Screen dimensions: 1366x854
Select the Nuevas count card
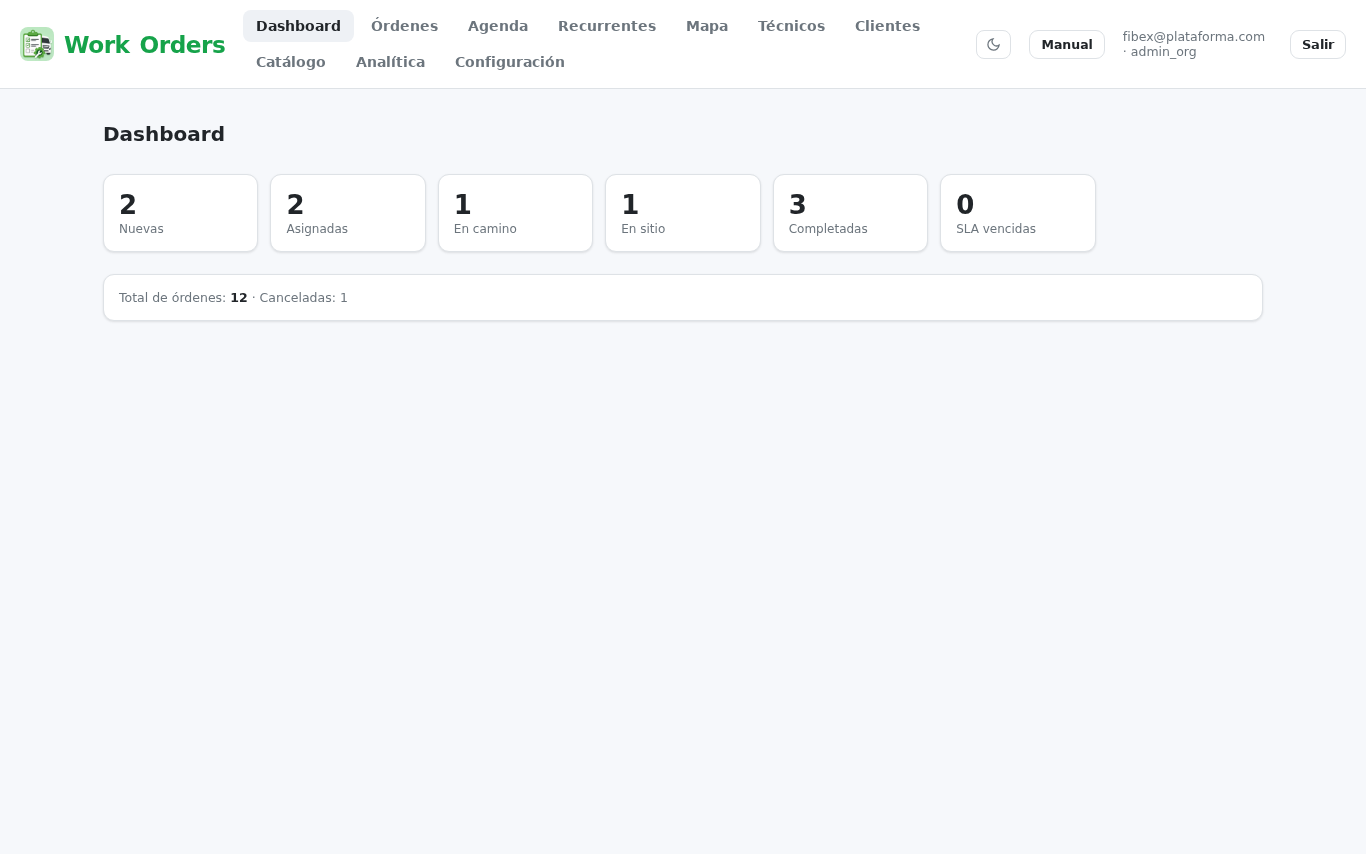click(180, 213)
